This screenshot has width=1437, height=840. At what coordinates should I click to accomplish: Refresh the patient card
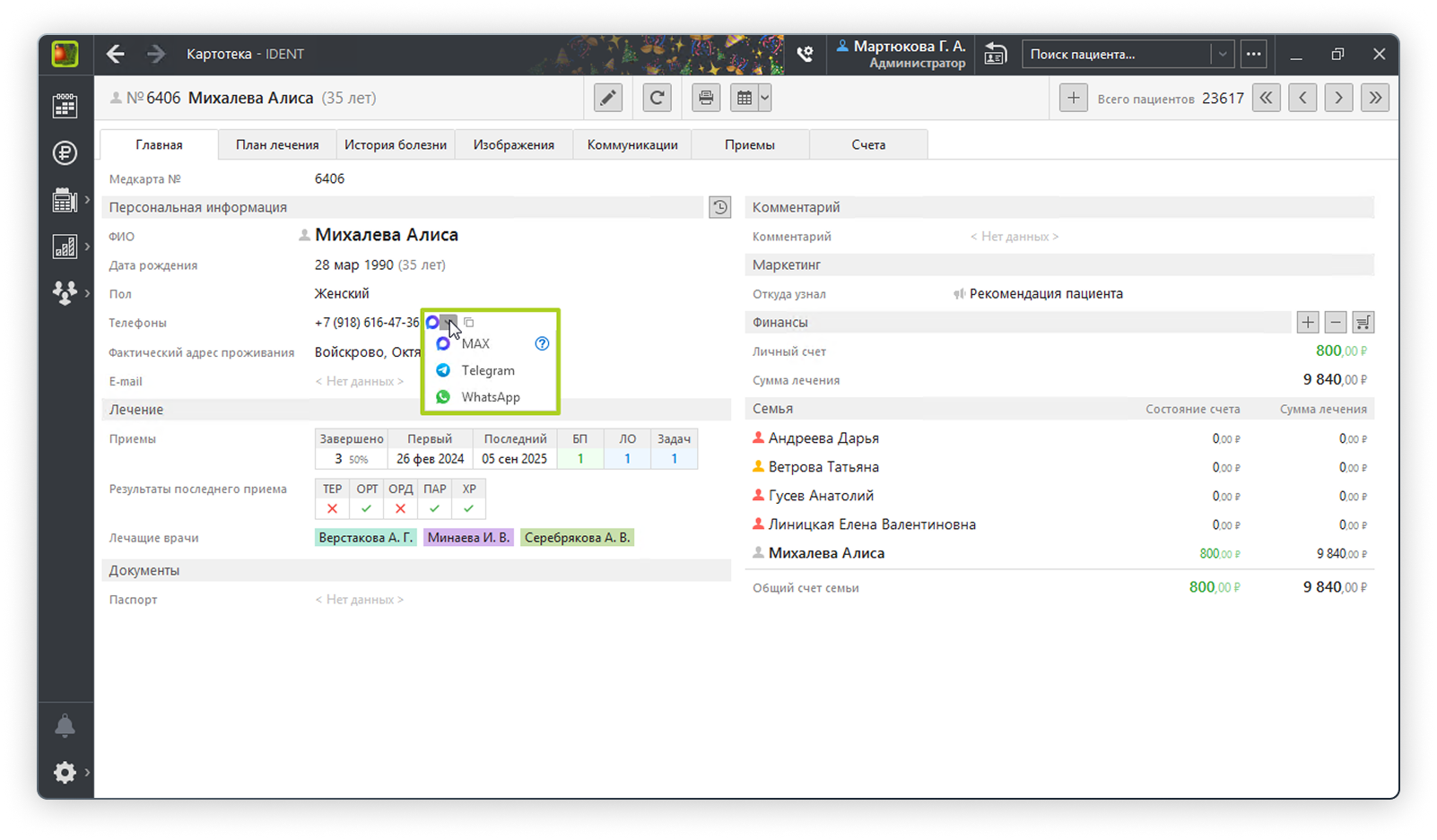pos(657,98)
